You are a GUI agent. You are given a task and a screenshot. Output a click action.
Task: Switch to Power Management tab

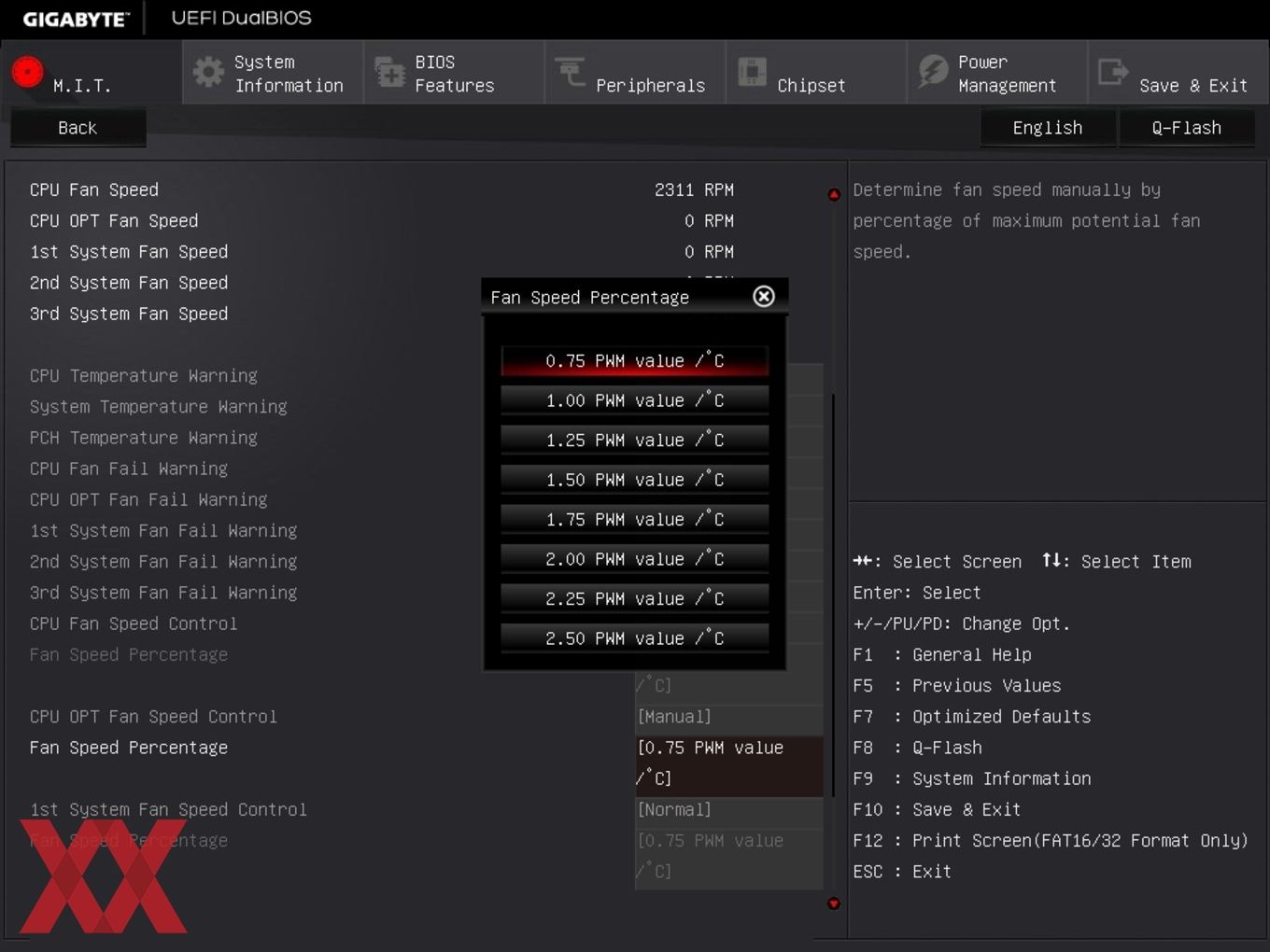coord(997,72)
